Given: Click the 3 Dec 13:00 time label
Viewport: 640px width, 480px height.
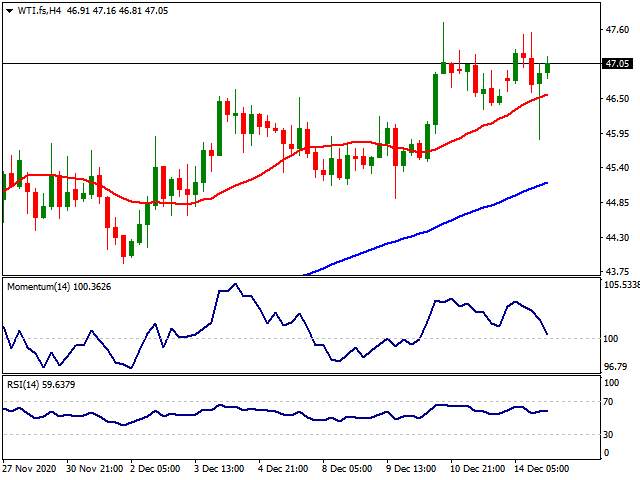Looking at the screenshot, I should (219, 469).
